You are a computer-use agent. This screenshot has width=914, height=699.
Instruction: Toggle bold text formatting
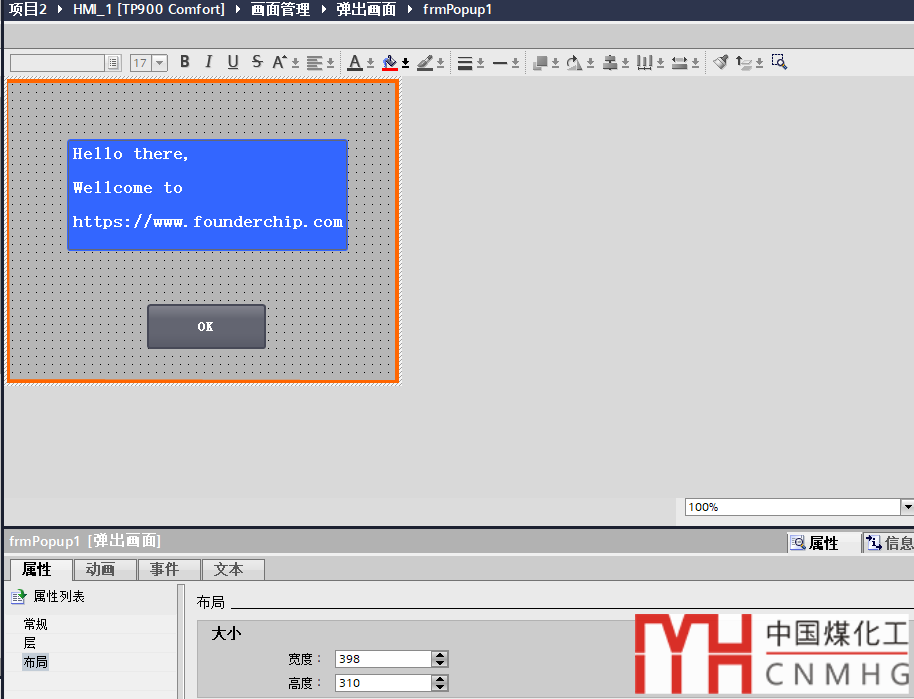point(185,62)
